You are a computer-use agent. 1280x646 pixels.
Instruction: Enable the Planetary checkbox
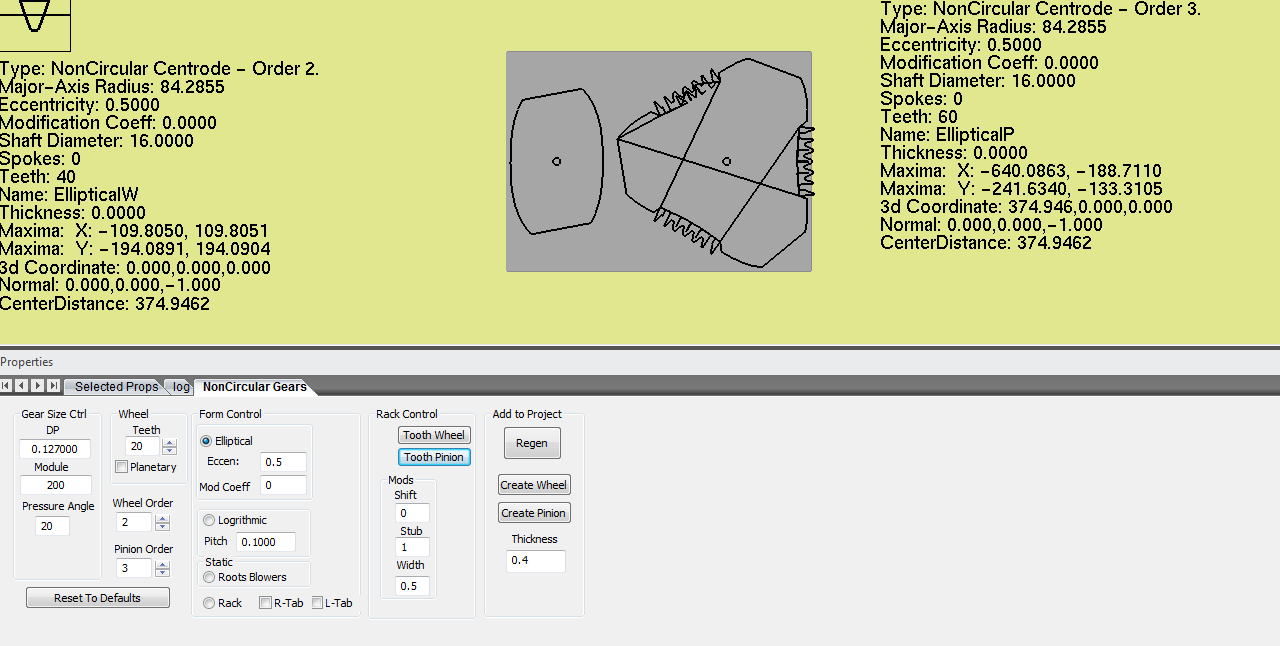[122, 467]
